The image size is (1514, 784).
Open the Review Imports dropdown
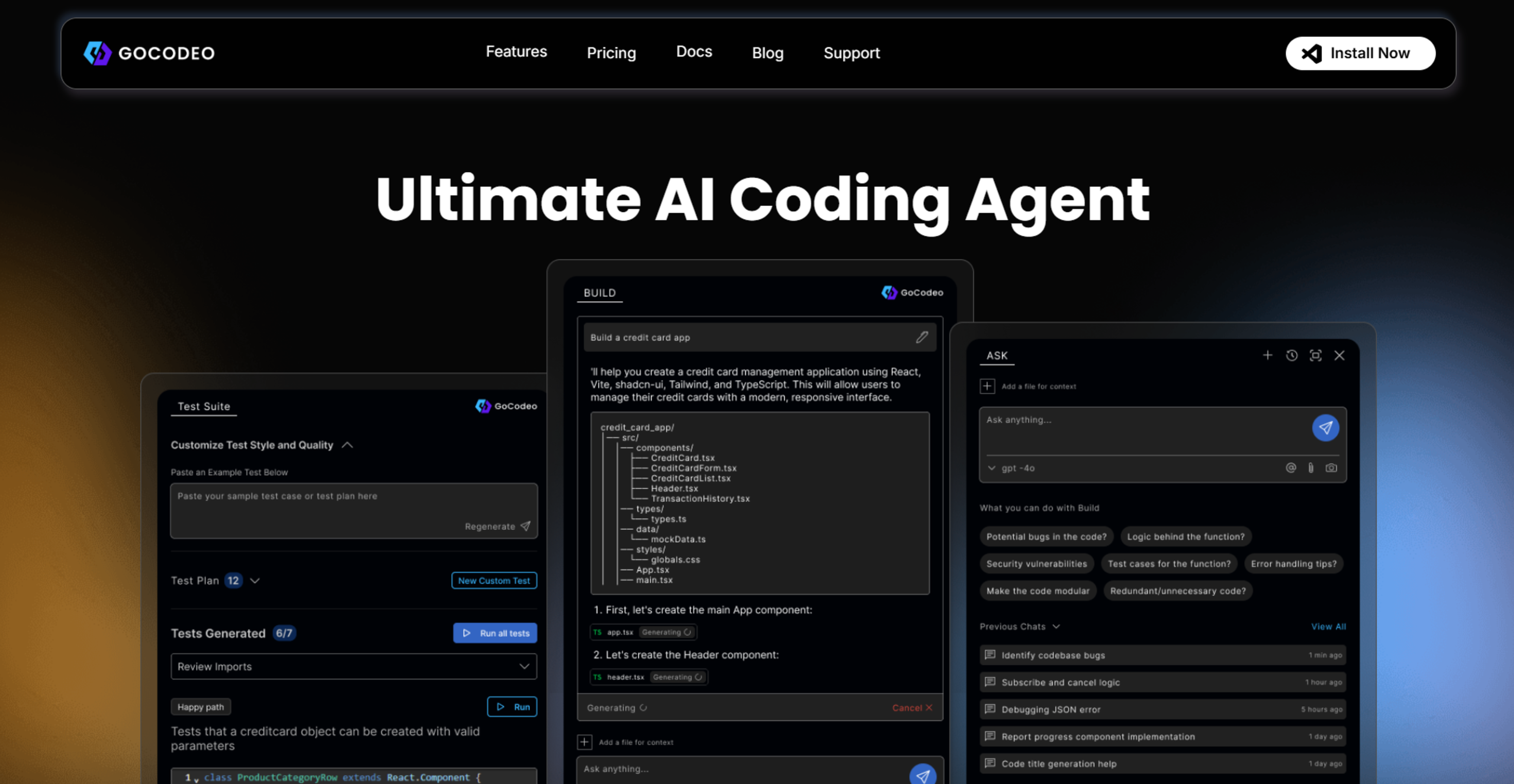click(354, 667)
